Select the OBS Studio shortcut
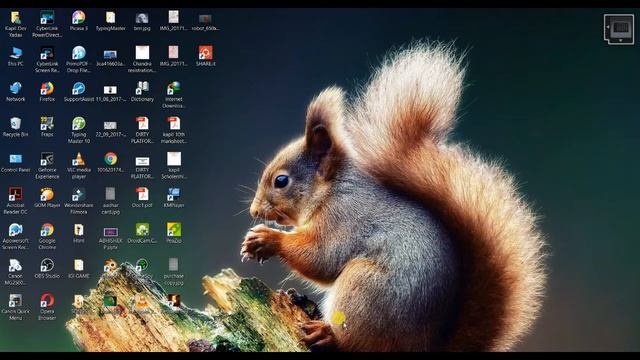The width and height of the screenshot is (640, 360). coord(47,269)
